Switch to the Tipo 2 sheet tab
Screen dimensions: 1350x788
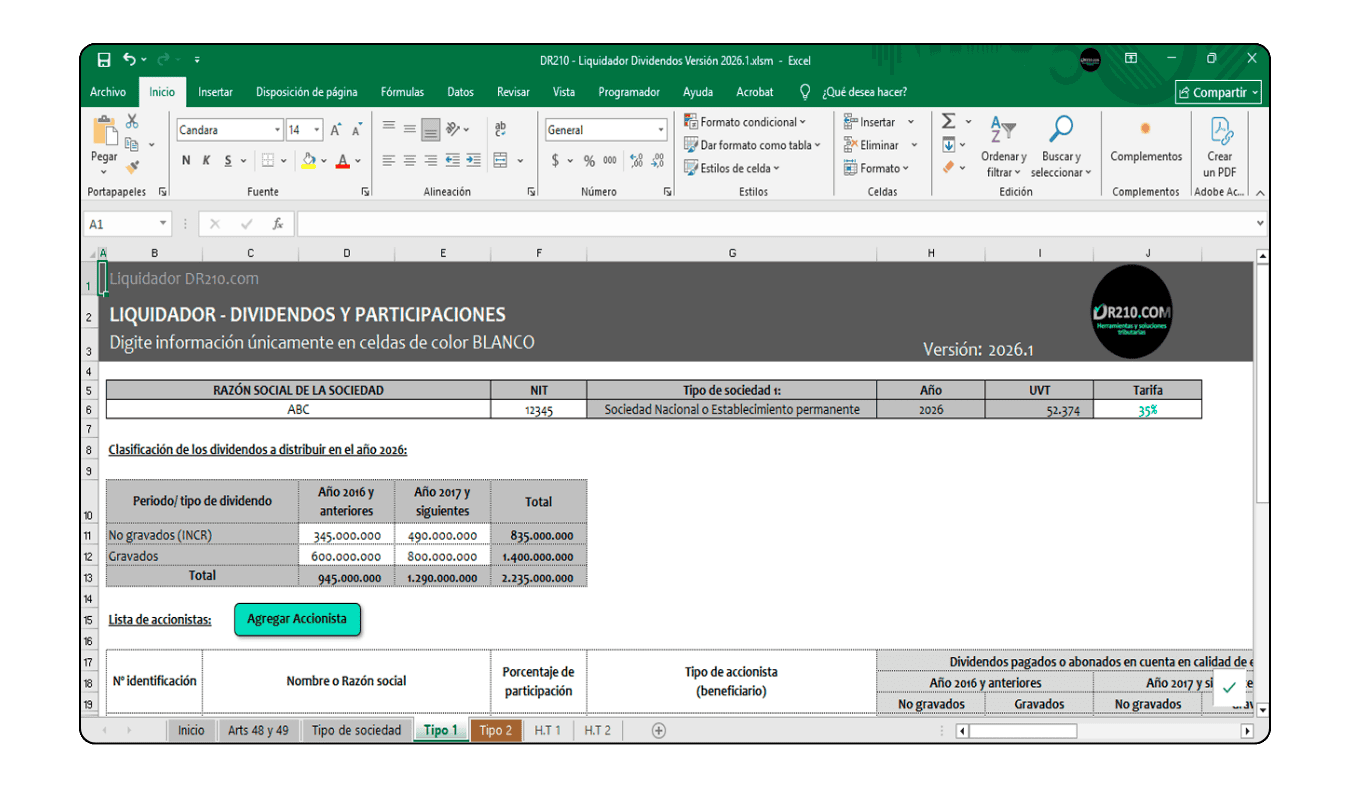[x=495, y=730]
